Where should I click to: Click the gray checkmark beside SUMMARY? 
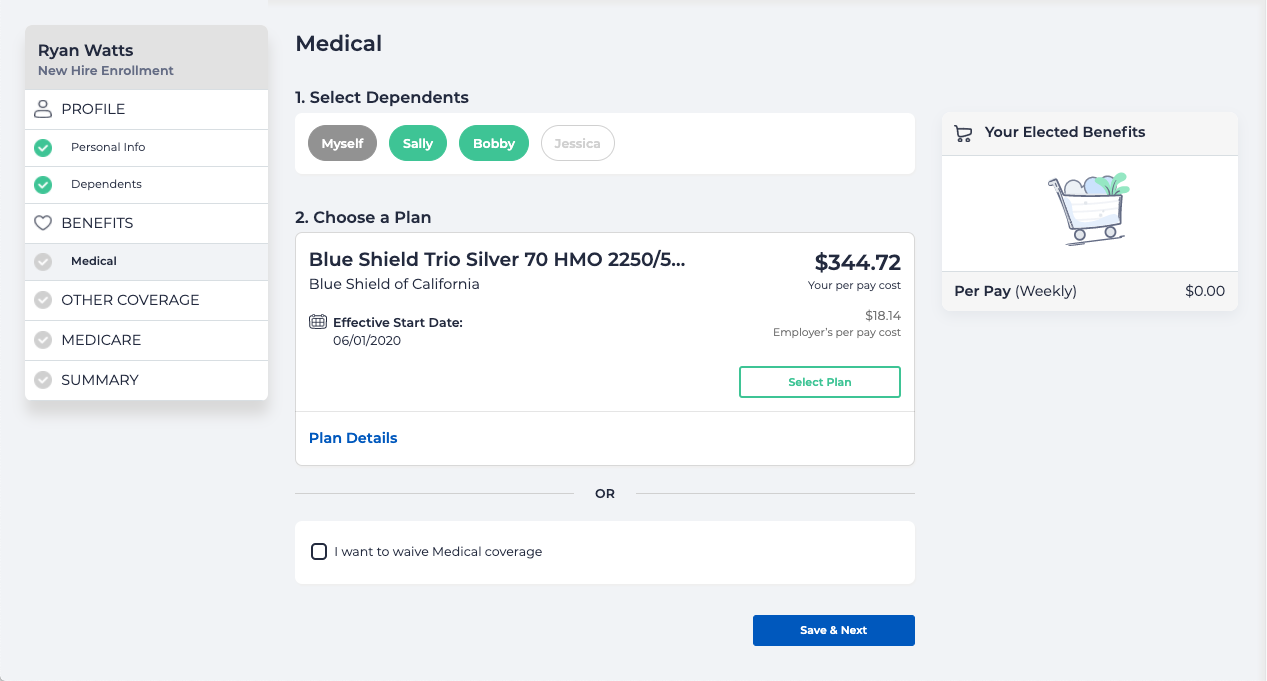point(42,380)
